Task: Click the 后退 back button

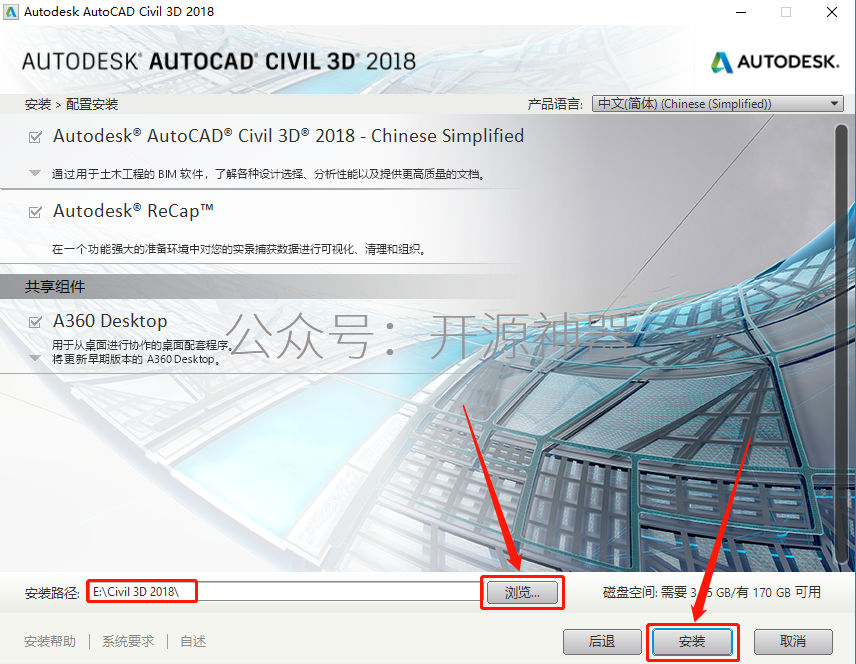Action: pos(602,642)
